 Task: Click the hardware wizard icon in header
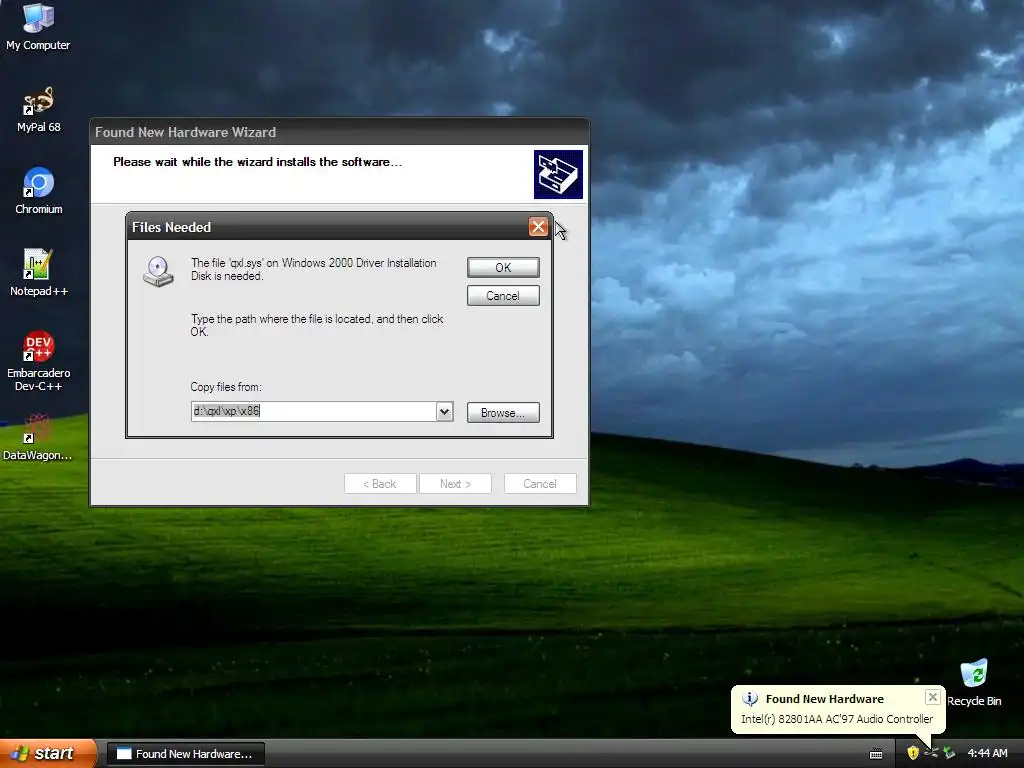click(558, 174)
